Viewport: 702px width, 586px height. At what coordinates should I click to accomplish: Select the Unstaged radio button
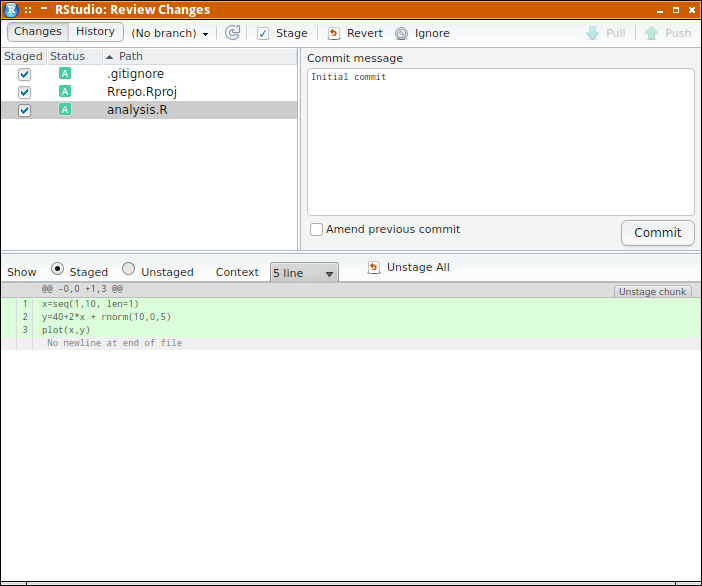tap(128, 269)
